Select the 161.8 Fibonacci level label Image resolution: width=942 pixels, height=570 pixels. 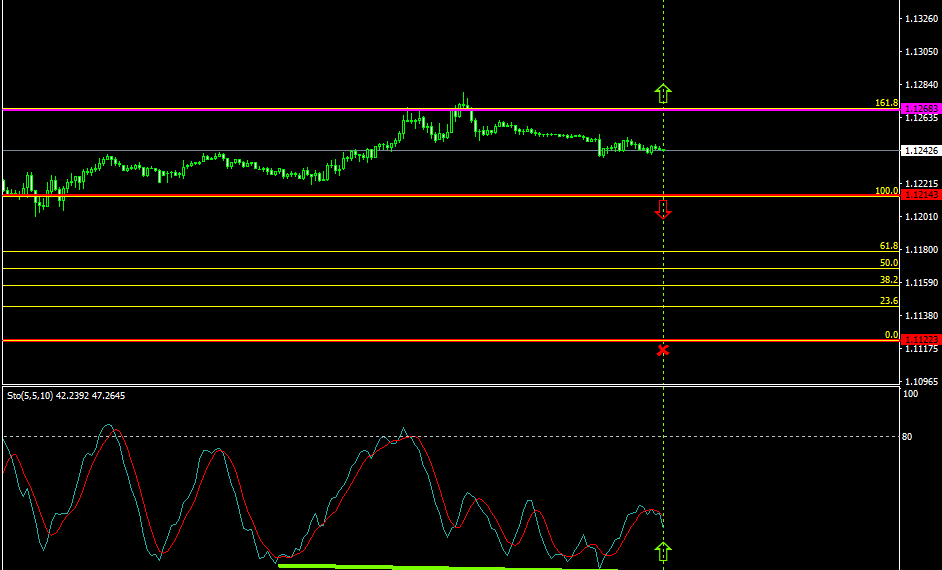pyautogui.click(x=886, y=103)
